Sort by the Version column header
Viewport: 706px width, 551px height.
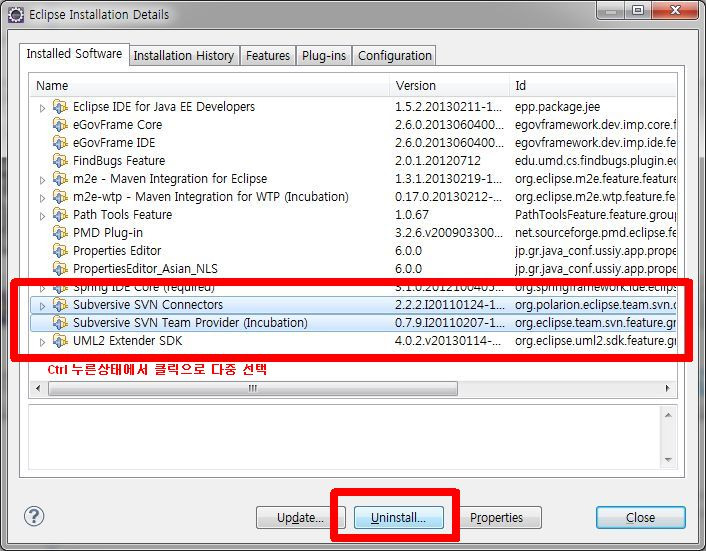click(449, 86)
